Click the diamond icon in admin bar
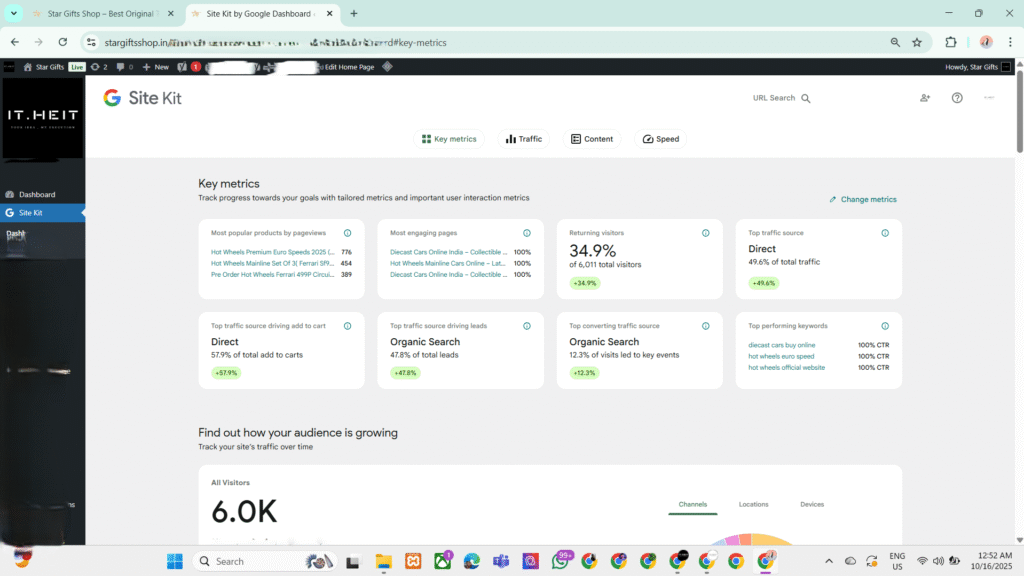Screen dimensions: 1024x576 387,67
